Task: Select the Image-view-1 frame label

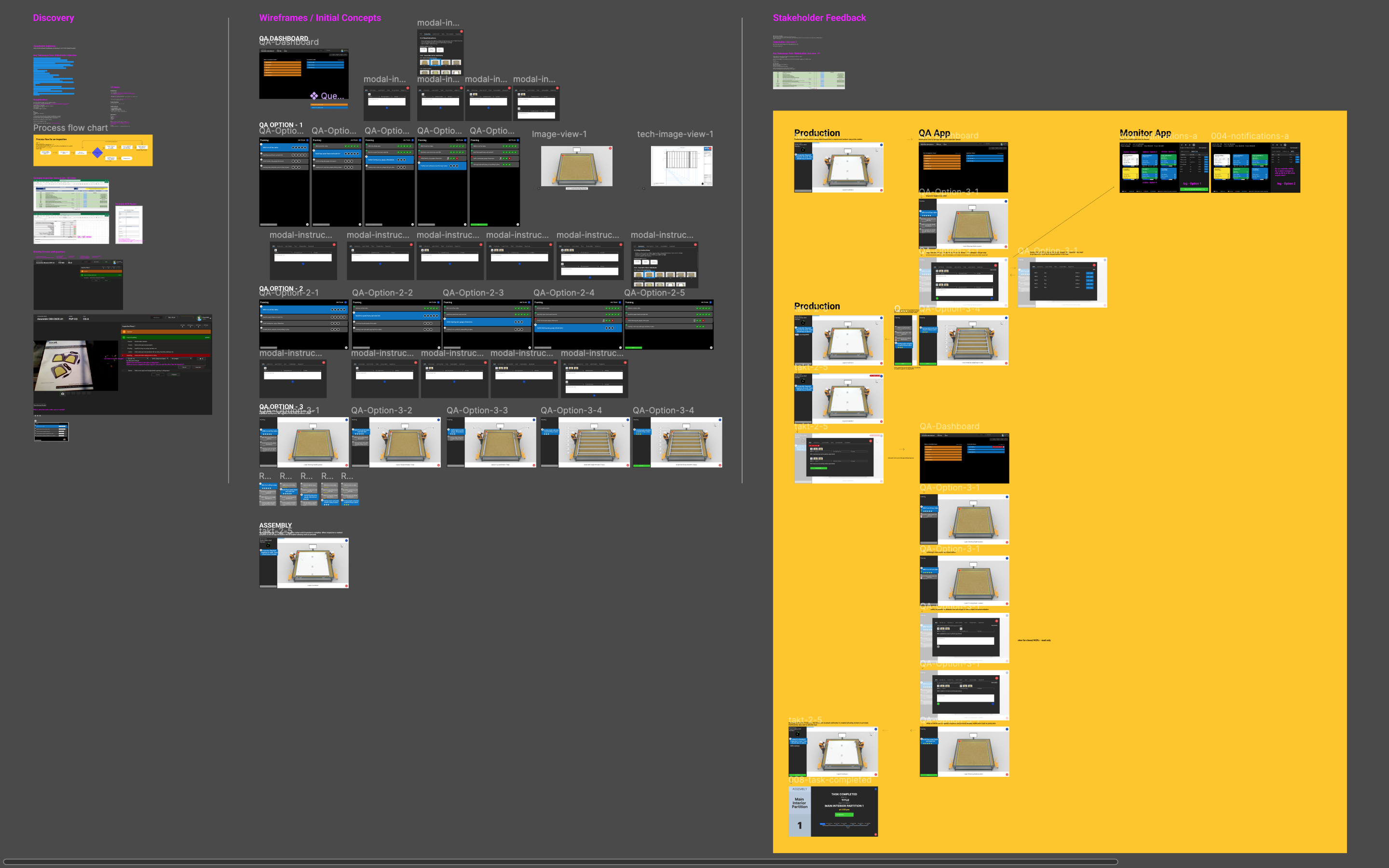Action: 559,135
